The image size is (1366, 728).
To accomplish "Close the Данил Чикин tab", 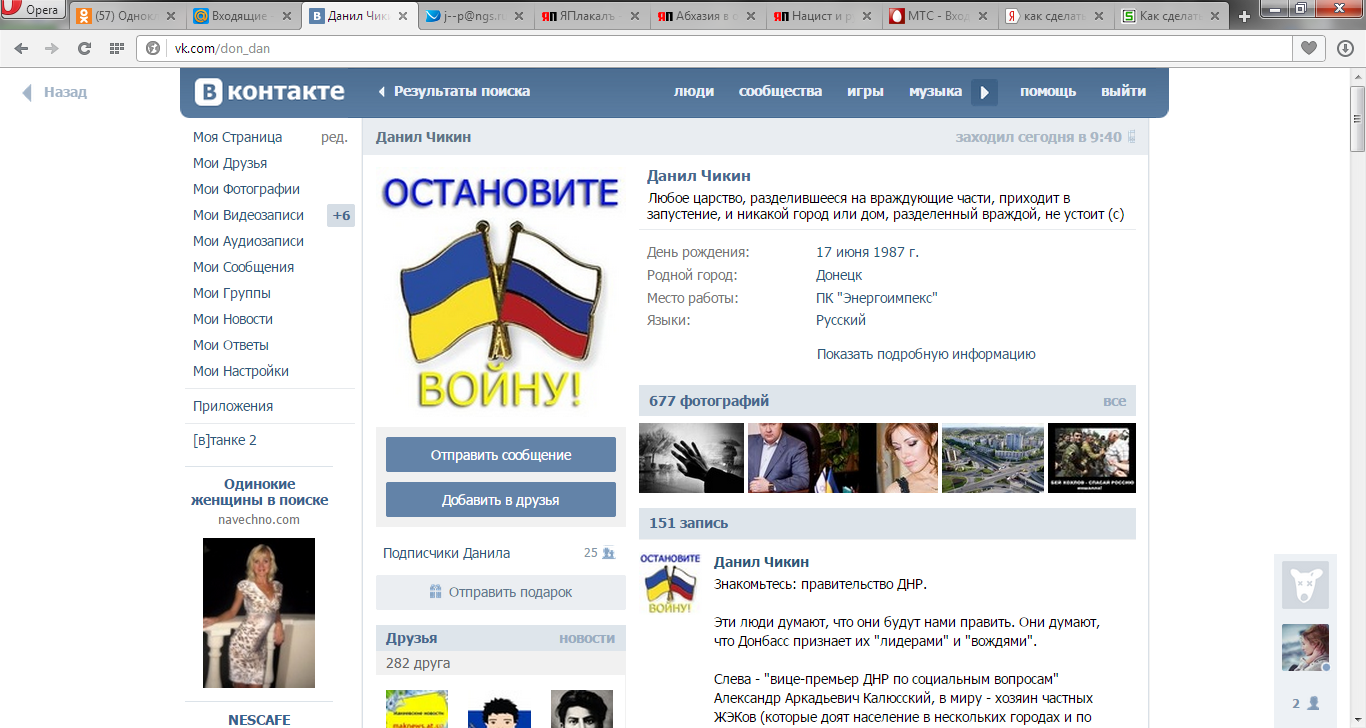I will [401, 16].
